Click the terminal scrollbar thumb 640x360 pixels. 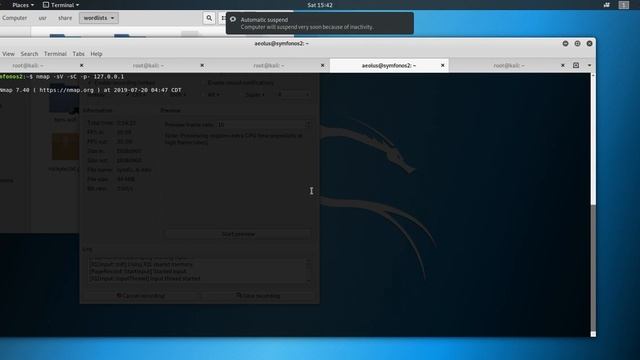[x=593, y=269]
